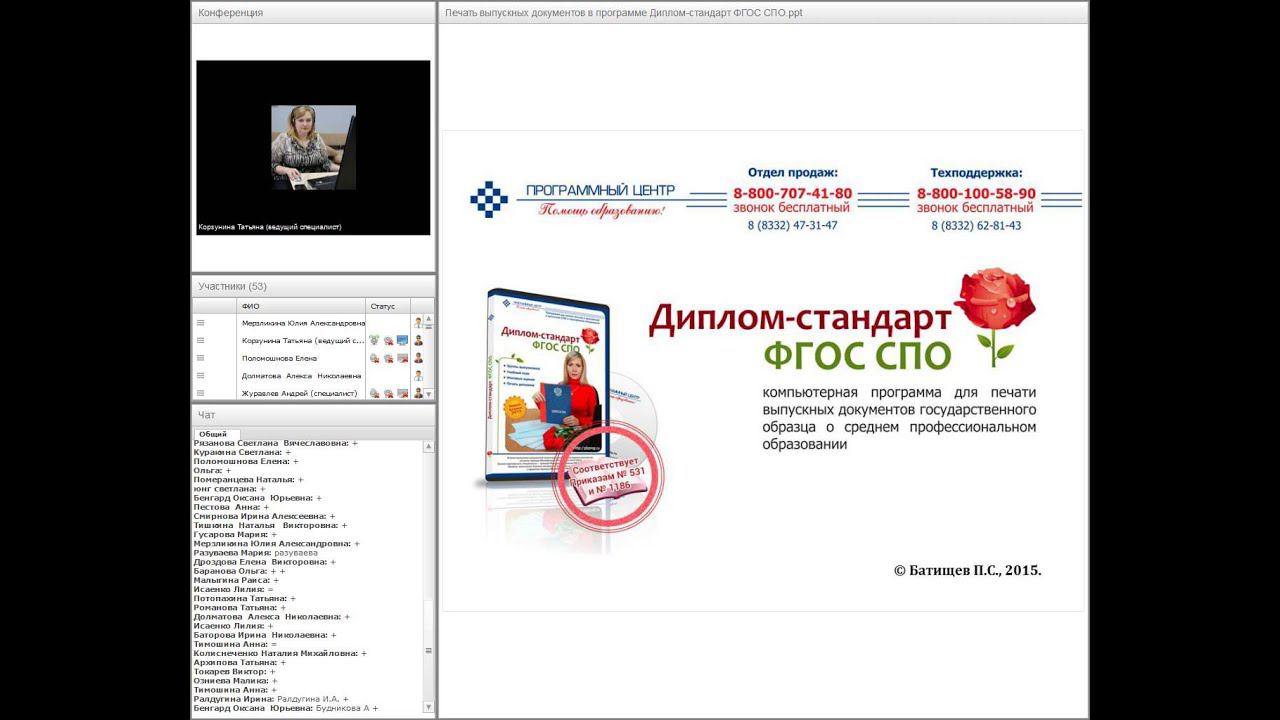Click chat message from Разуваева Мария

[256, 552]
